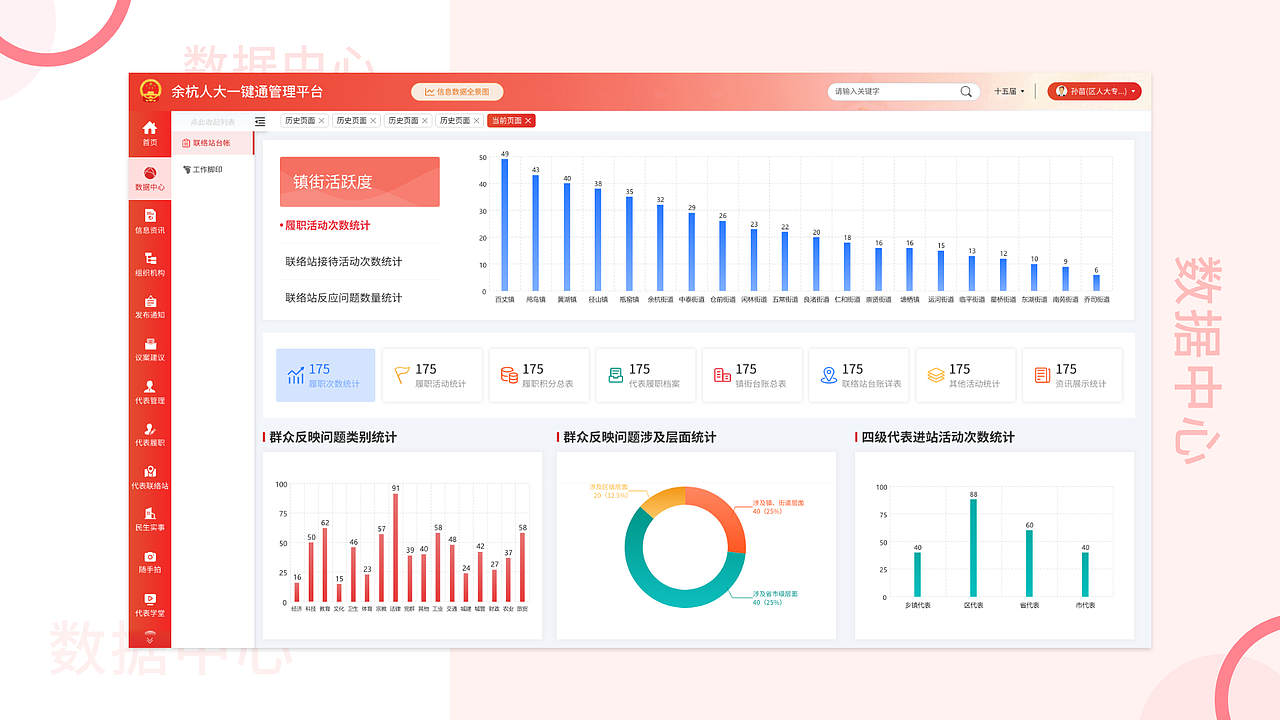Click the yellow donut chart segment
Viewport: 1280px width, 720px height.
pyautogui.click(x=661, y=499)
